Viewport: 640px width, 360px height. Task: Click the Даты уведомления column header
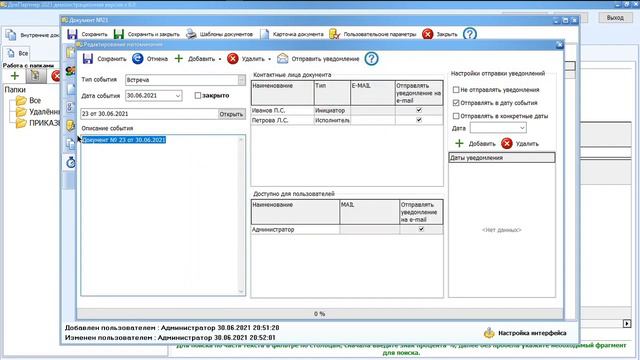[x=502, y=158]
